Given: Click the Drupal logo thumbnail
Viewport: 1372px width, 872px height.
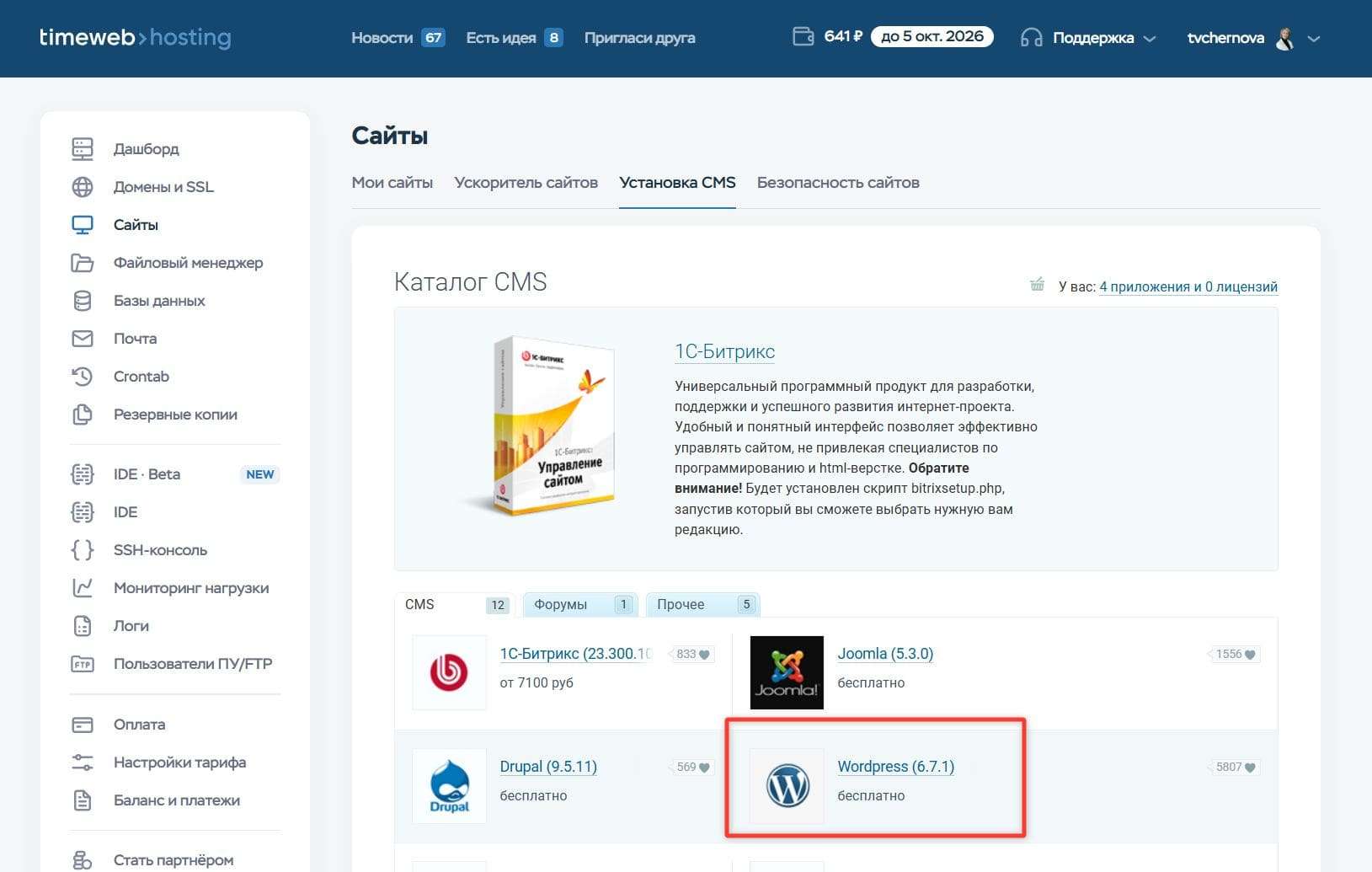Looking at the screenshot, I should coord(449,786).
